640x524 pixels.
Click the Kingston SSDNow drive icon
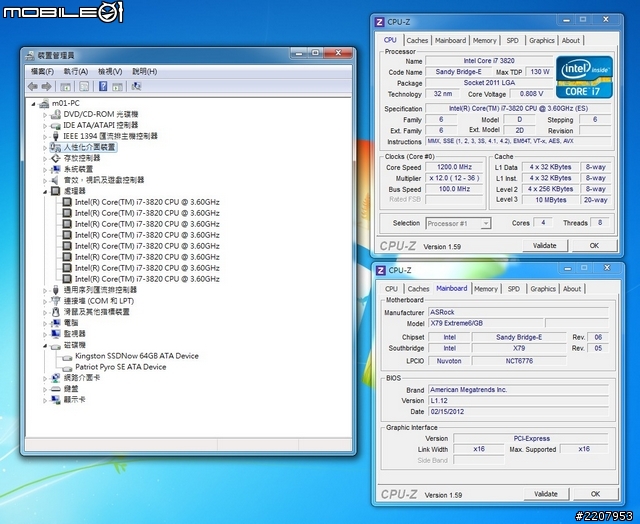[67, 357]
